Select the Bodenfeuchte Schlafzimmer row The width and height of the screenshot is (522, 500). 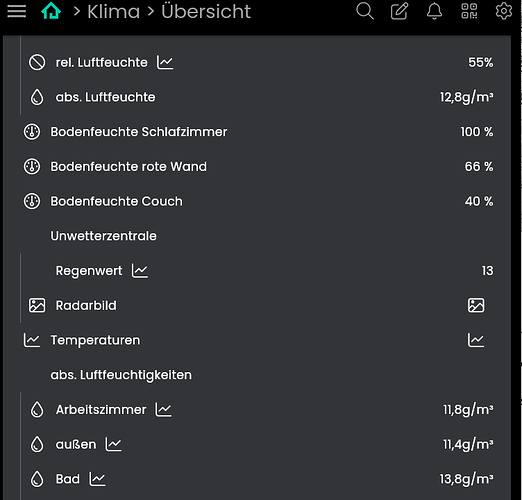coord(258,132)
